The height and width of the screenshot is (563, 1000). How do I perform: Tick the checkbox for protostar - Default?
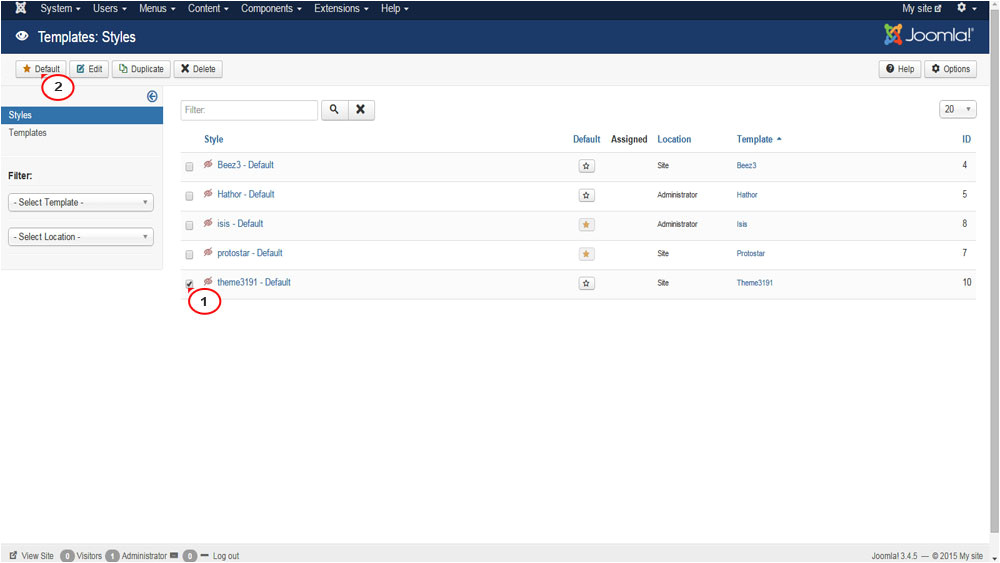pyautogui.click(x=189, y=254)
